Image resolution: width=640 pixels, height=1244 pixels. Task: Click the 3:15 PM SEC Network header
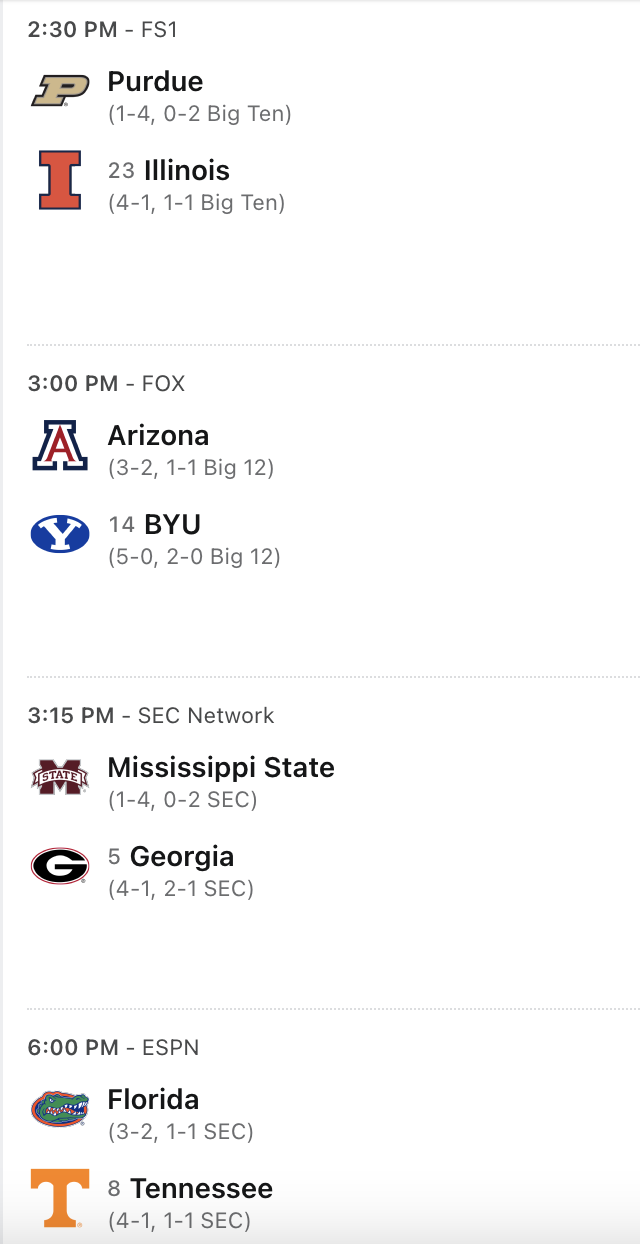[x=150, y=716]
